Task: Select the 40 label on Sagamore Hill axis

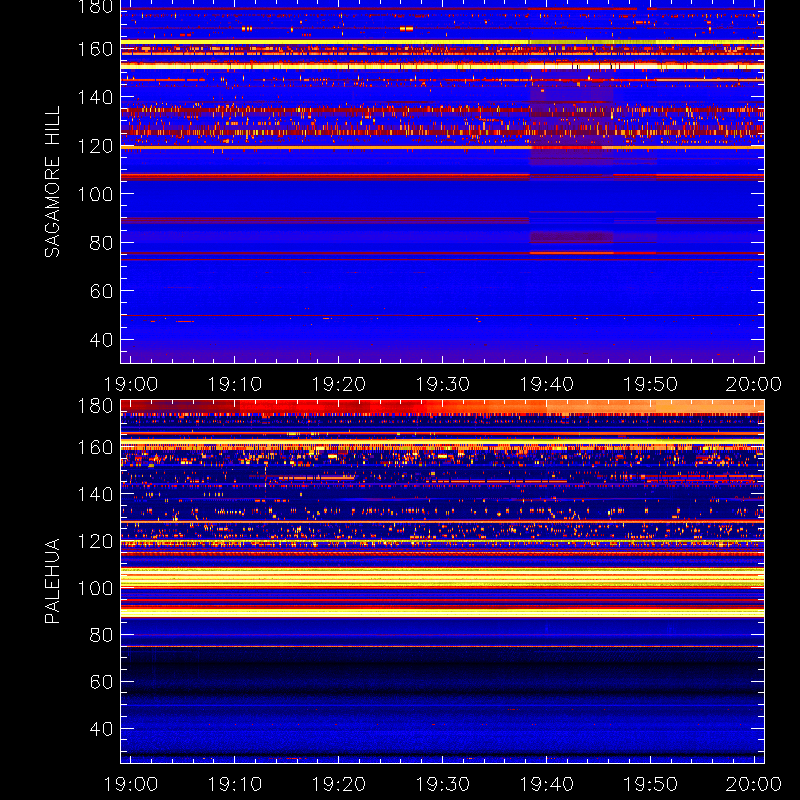Action: pos(101,339)
